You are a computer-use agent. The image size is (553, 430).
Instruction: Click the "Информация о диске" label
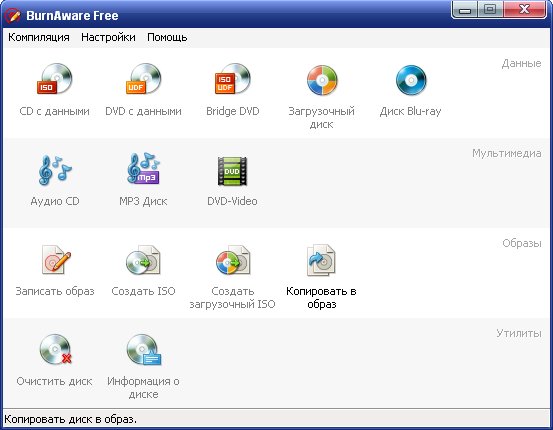(x=144, y=387)
